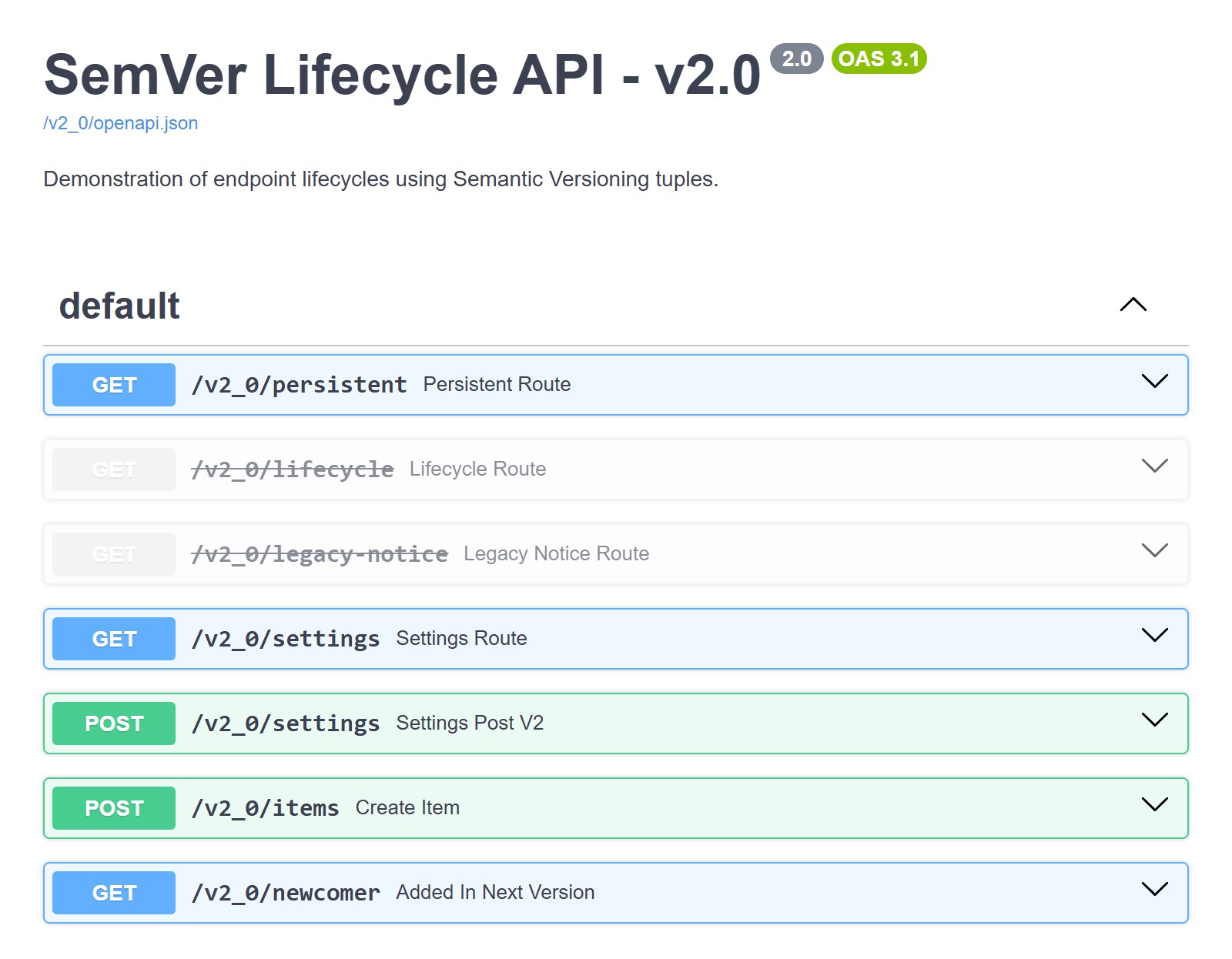Click the description about Semantic Versioning tuples

380,179
